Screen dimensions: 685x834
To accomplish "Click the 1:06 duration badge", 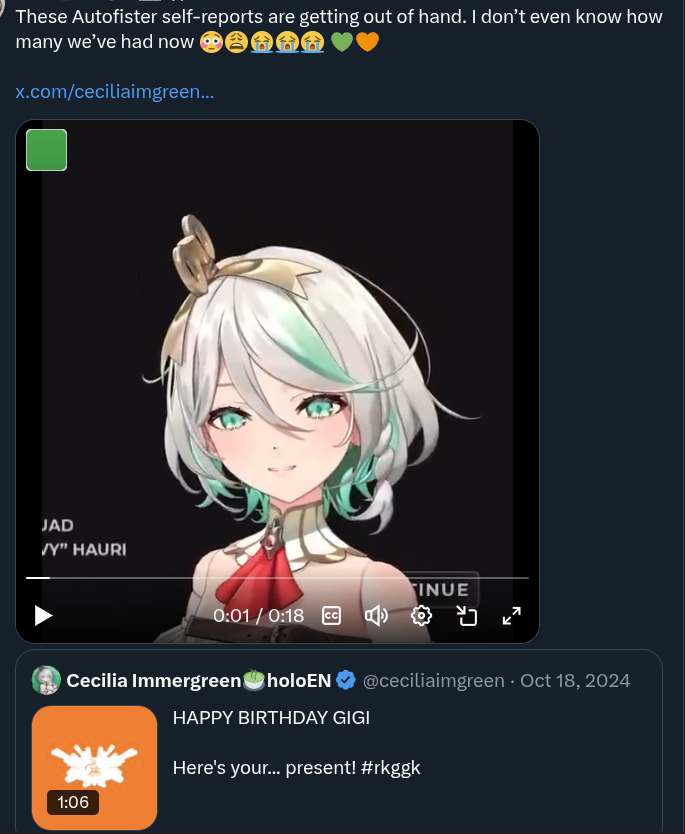I will click(73, 802).
